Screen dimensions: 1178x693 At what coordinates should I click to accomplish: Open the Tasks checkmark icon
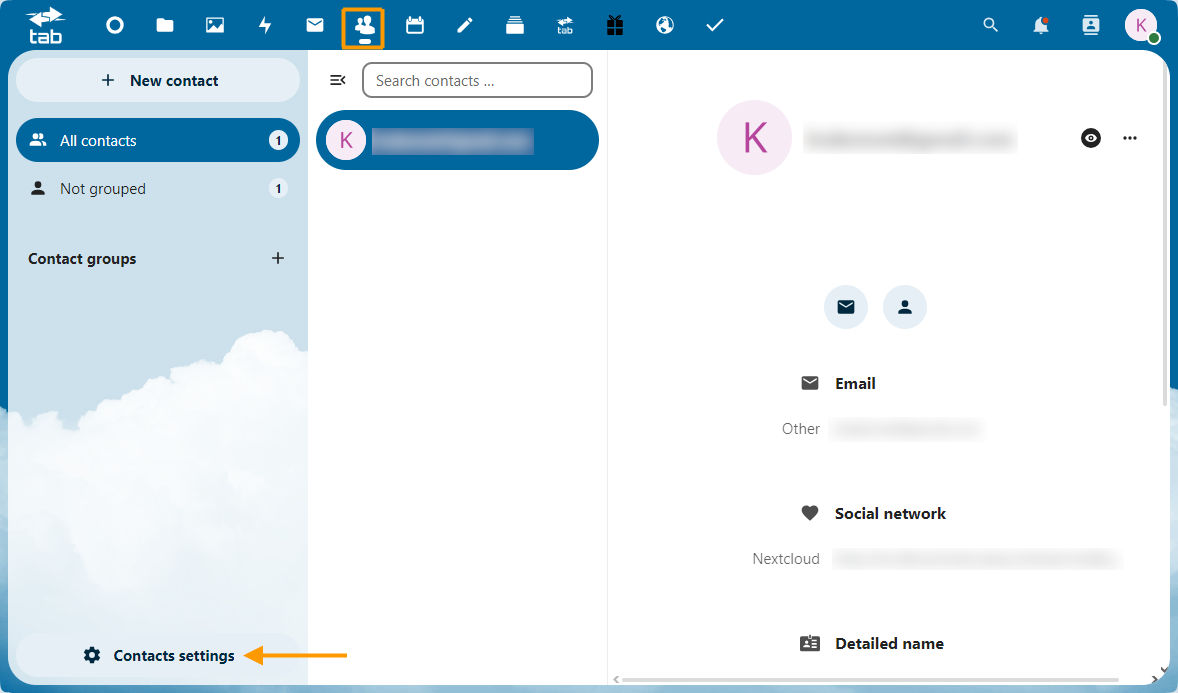pyautogui.click(x=714, y=26)
